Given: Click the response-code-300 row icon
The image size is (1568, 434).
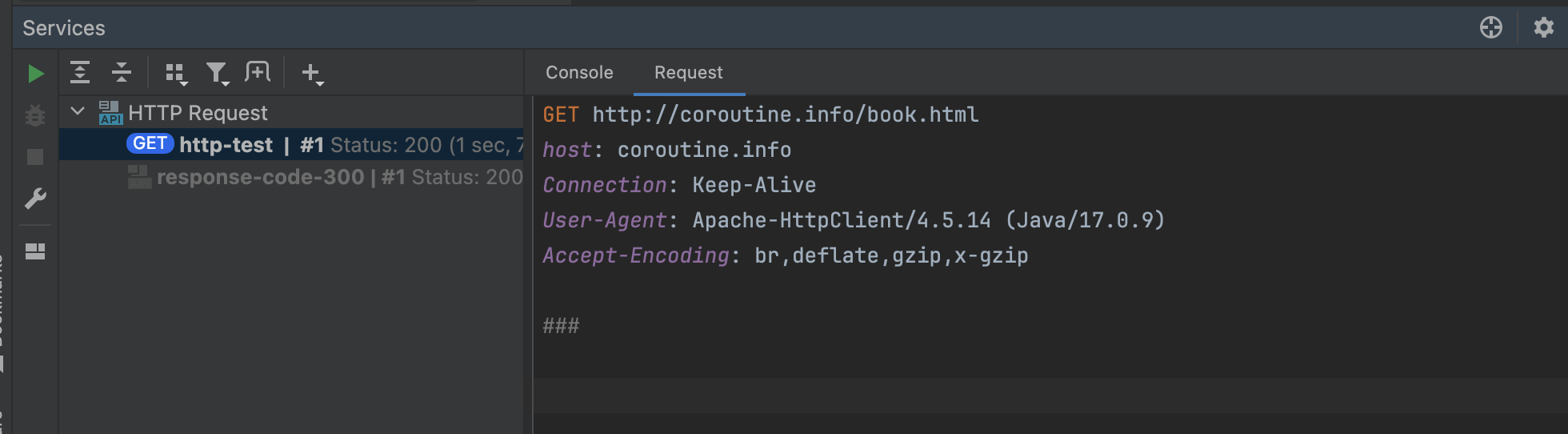Looking at the screenshot, I should point(139,177).
